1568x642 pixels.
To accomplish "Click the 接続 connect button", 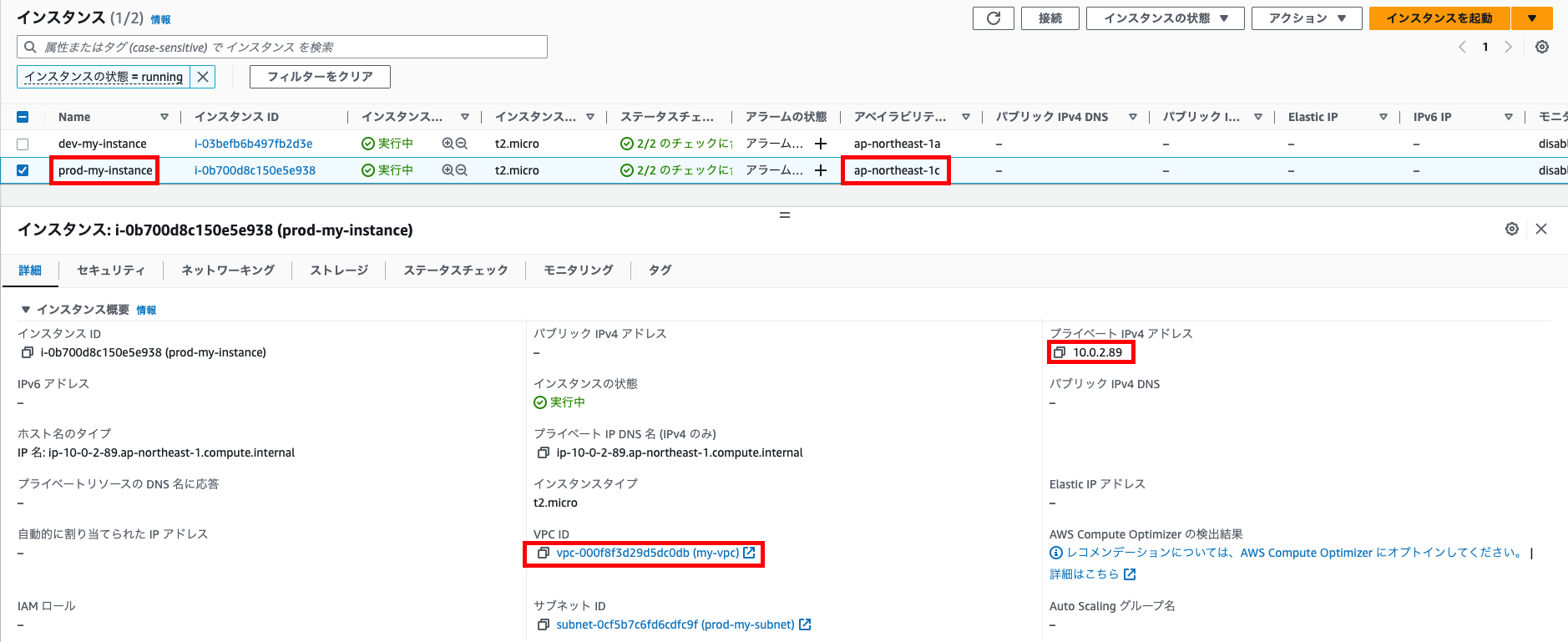I will click(x=1050, y=18).
